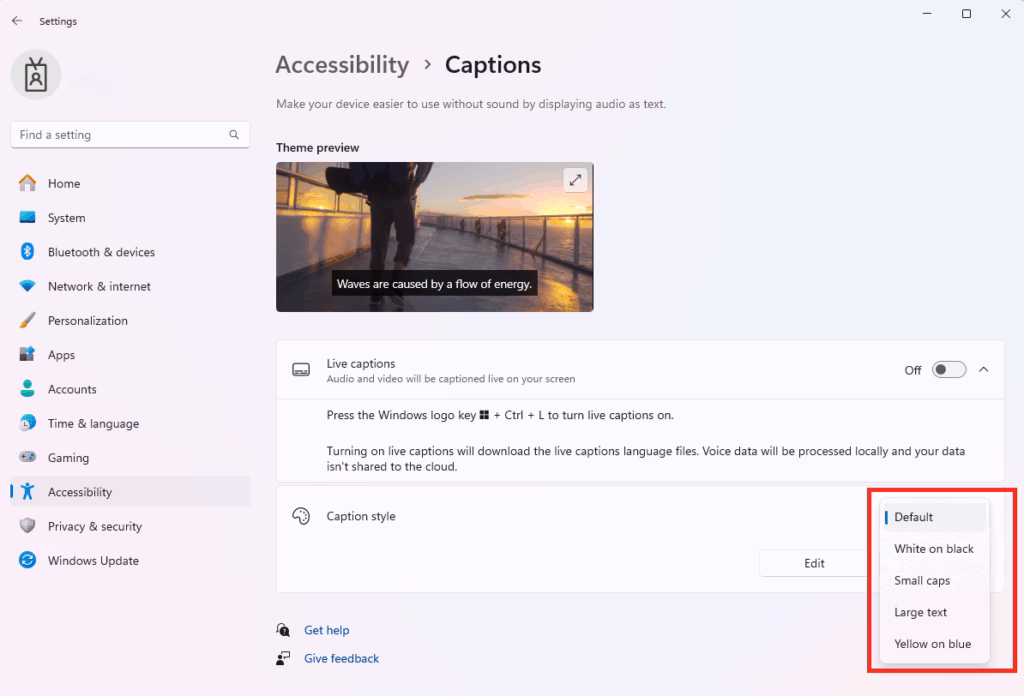The image size is (1024, 696).
Task: Select Accessibility in the sidebar
Action: pos(131,492)
